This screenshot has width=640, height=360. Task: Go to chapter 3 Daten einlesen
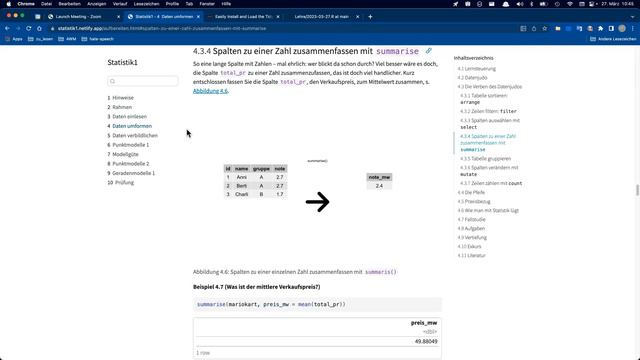point(127,117)
